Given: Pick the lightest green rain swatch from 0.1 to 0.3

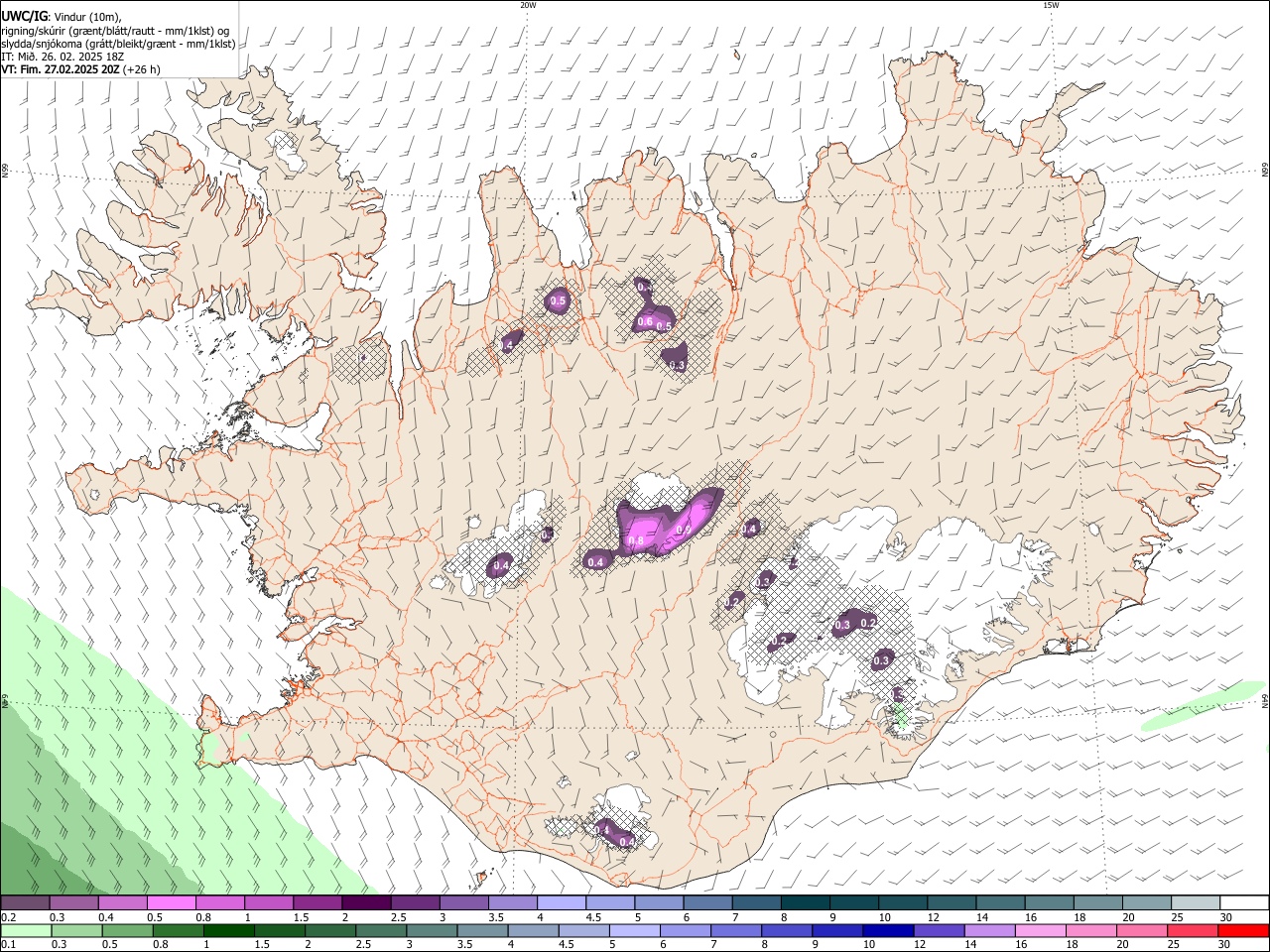Looking at the screenshot, I should pos(25,930).
